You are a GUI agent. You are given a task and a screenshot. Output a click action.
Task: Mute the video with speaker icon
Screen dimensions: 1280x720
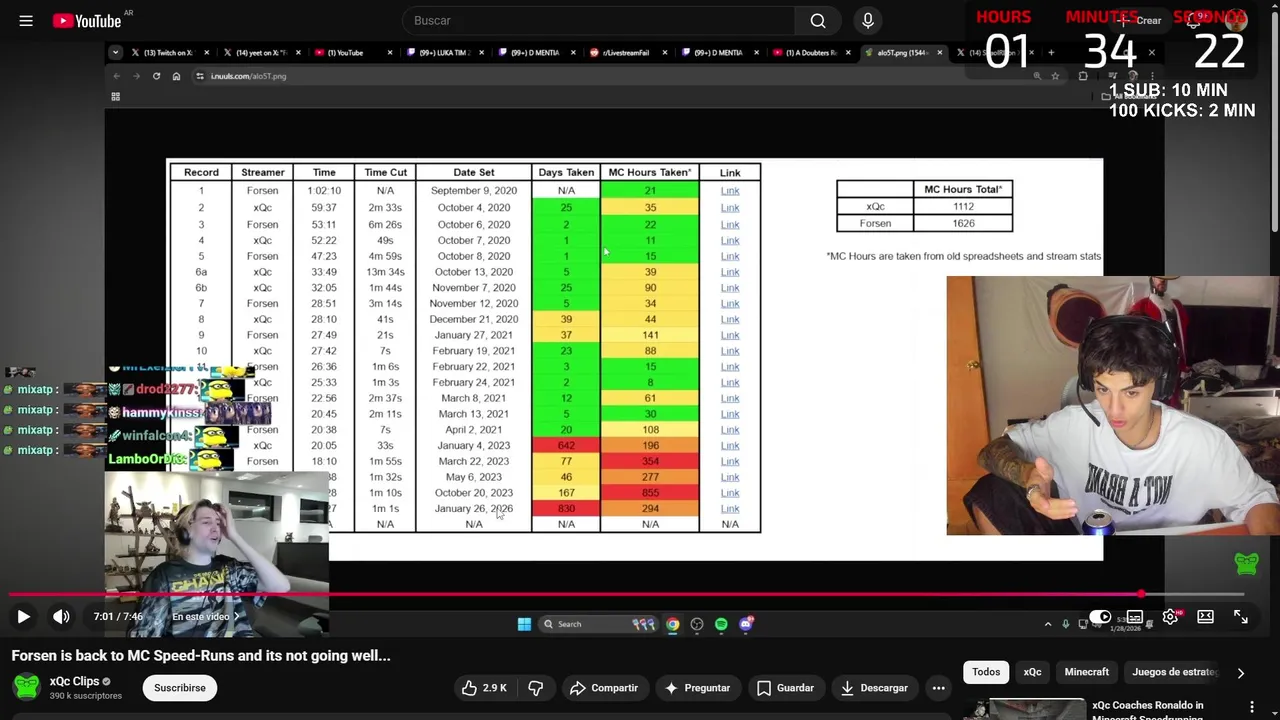(x=61, y=617)
